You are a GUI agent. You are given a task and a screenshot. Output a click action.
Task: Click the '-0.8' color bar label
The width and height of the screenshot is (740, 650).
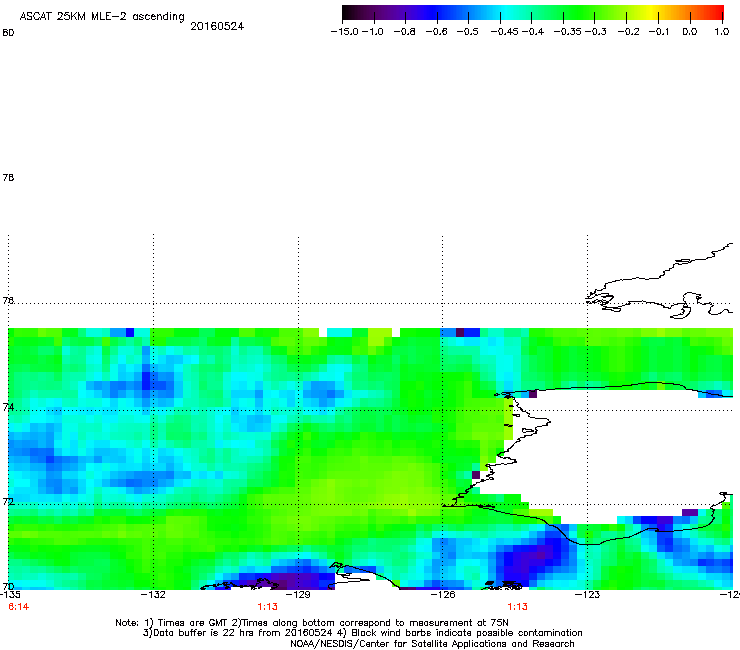pos(404,32)
